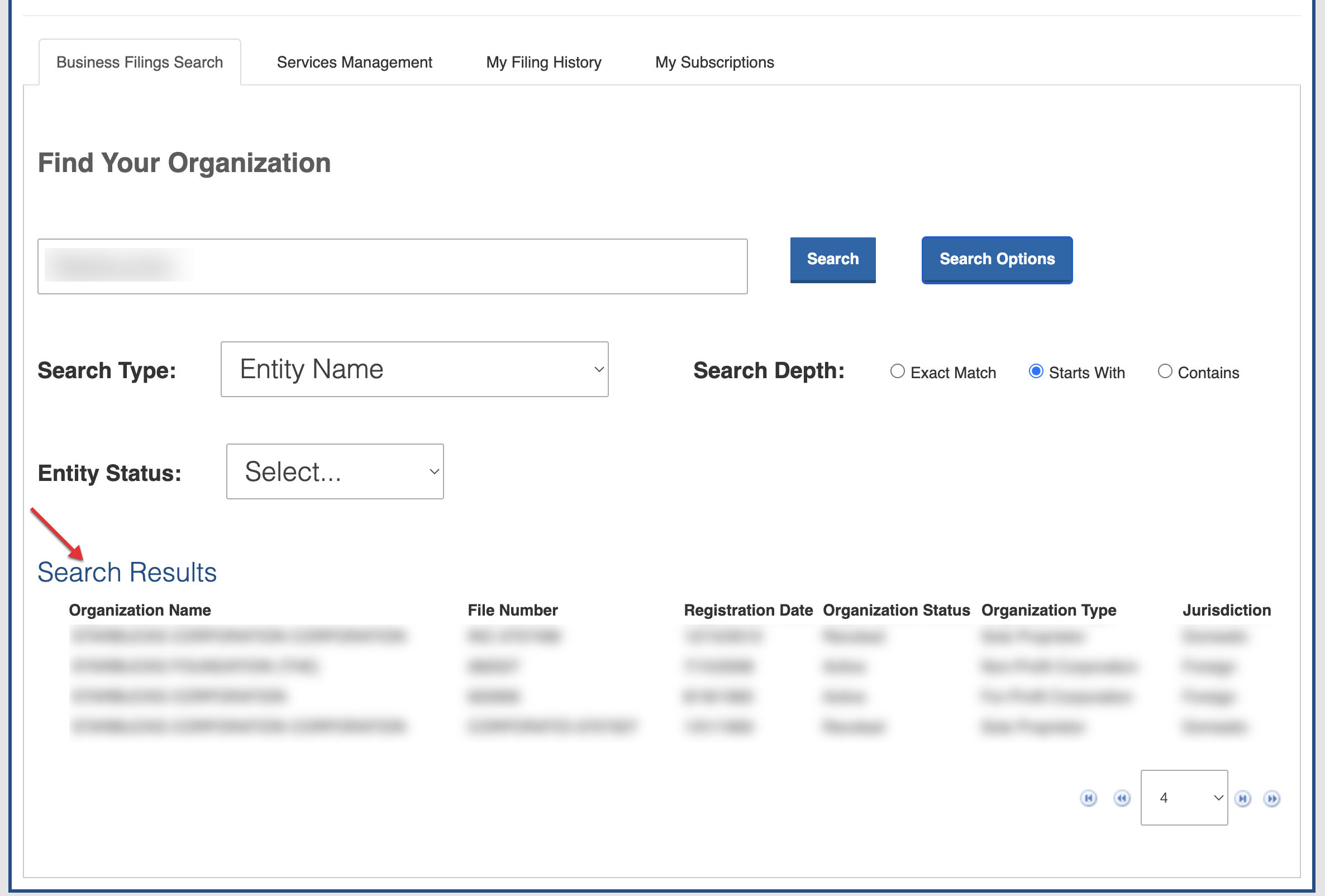This screenshot has width=1325, height=896.
Task: Select Exact Match search depth
Action: coord(898,371)
